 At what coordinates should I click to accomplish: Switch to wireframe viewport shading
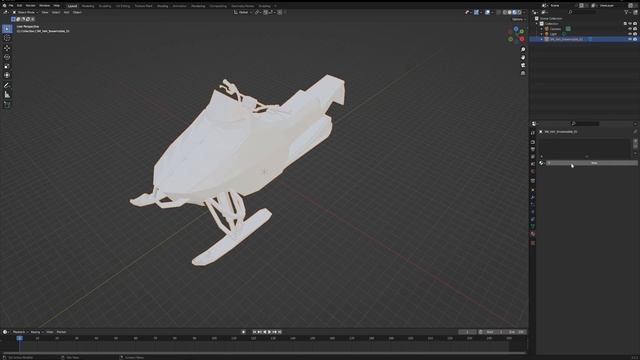(505, 12)
